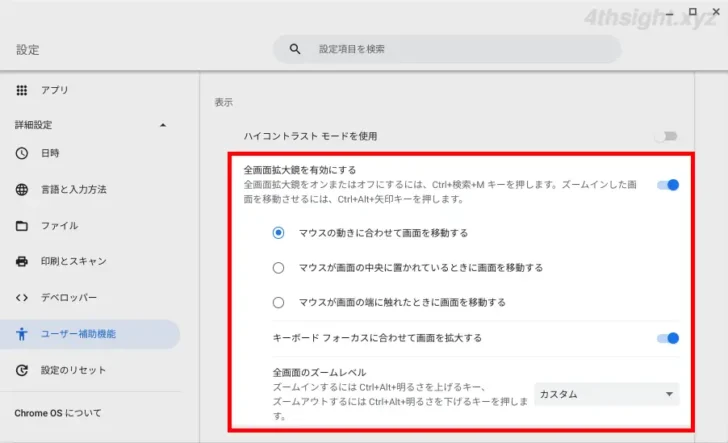This screenshot has width=728, height=443.
Task: Select マウスが画面の端に触れたとき radio option
Action: [x=278, y=303]
